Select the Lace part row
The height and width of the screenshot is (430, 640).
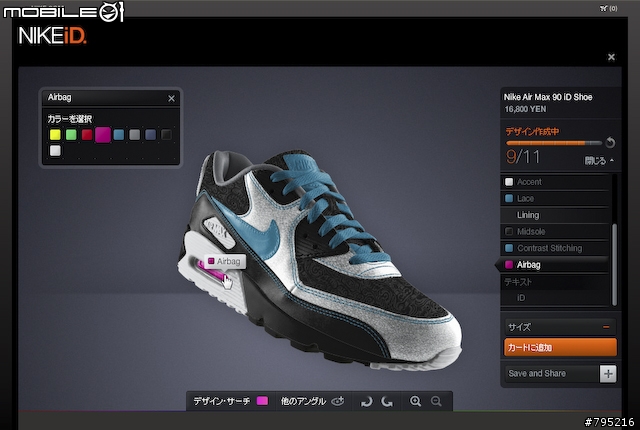point(555,199)
